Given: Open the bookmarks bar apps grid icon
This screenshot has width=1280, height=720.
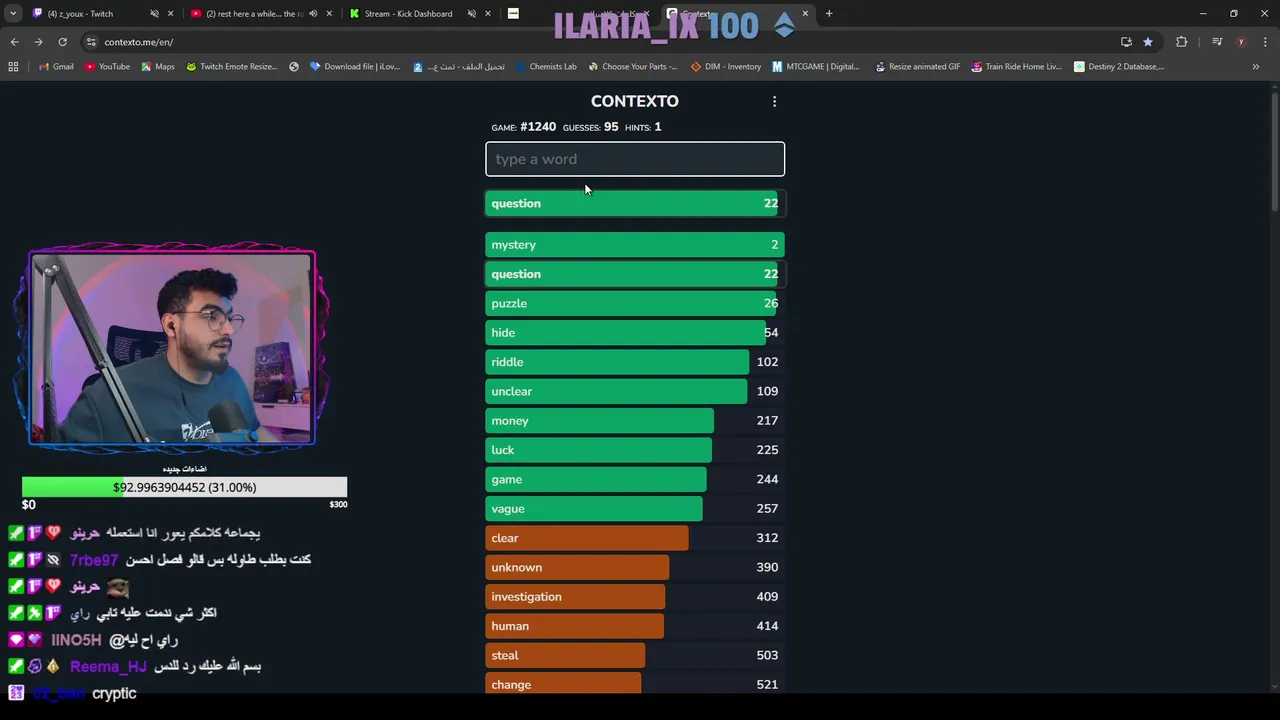Looking at the screenshot, I should [13, 67].
